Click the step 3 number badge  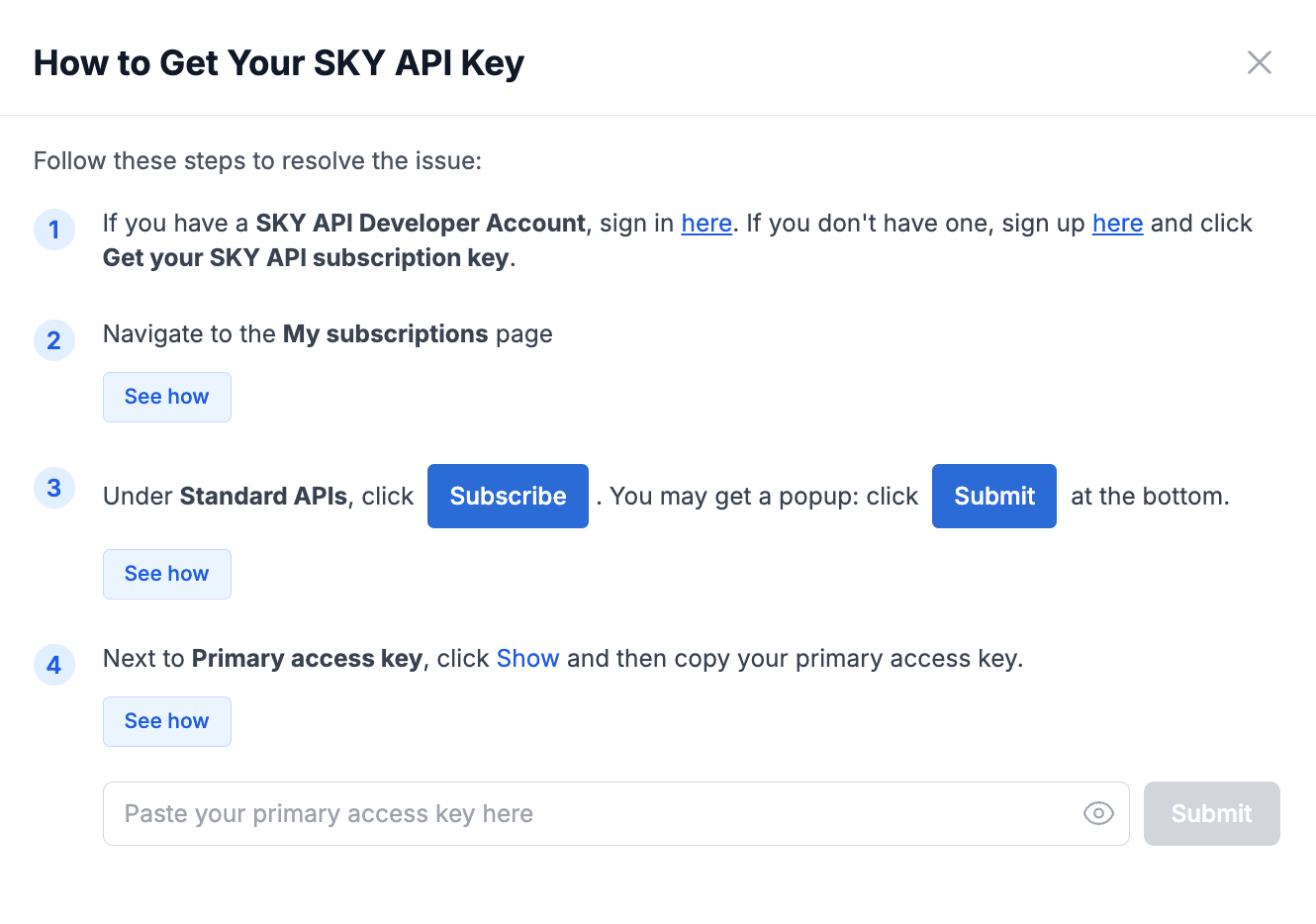pyautogui.click(x=54, y=488)
